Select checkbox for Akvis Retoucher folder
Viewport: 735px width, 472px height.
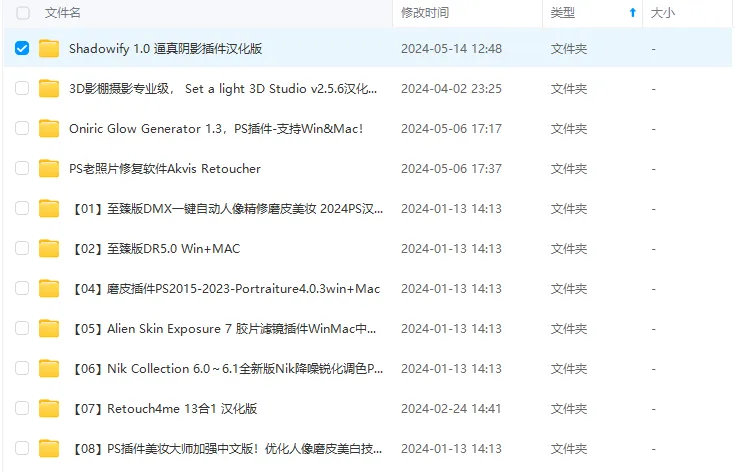tap(22, 168)
